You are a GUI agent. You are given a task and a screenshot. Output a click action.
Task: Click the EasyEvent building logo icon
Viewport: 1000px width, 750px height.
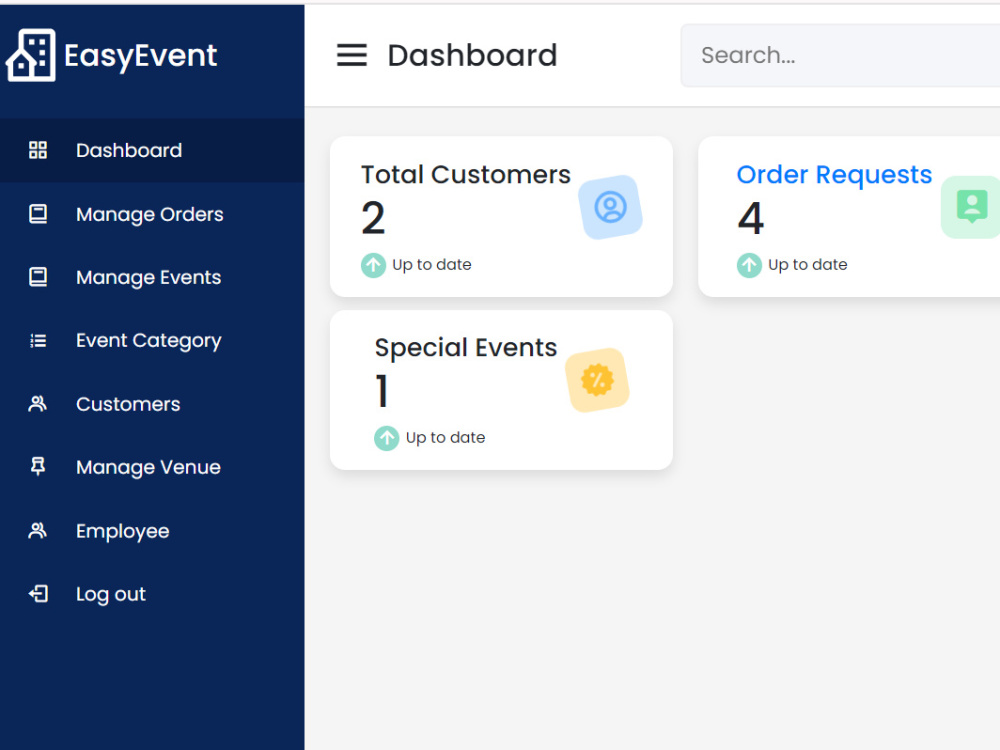pos(31,55)
